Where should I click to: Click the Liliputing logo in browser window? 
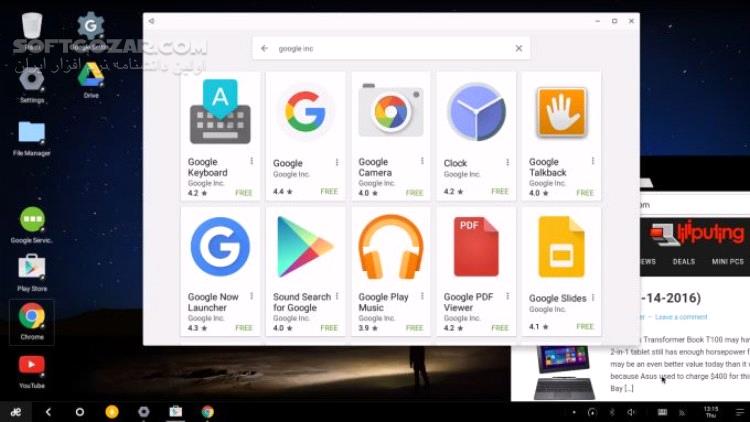tap(697, 233)
